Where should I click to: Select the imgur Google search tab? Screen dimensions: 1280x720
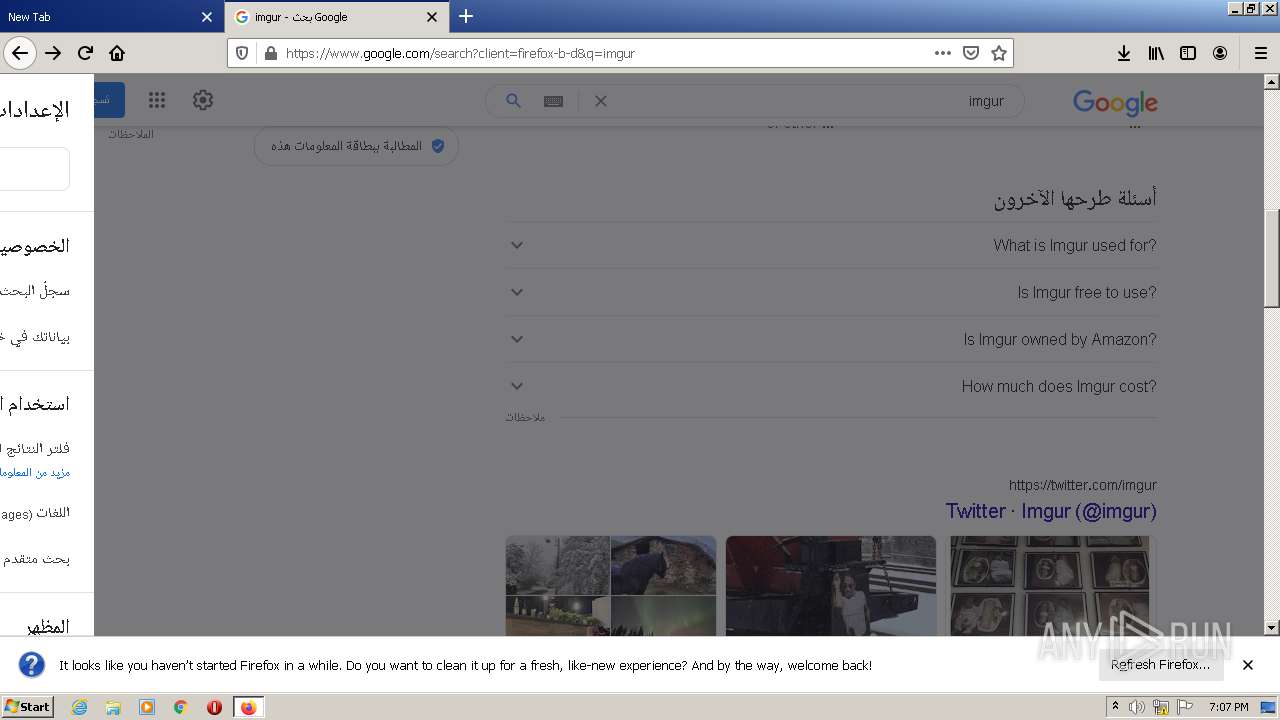tap(335, 17)
